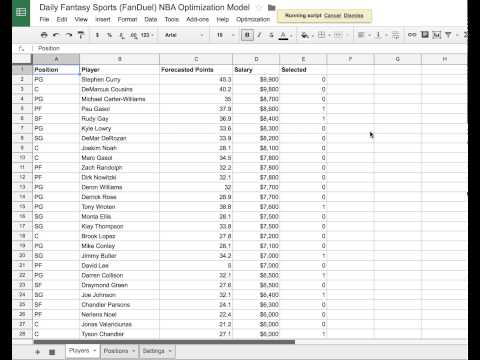Format cells as currency
Screen dimensions: 480x360
pos(97,35)
